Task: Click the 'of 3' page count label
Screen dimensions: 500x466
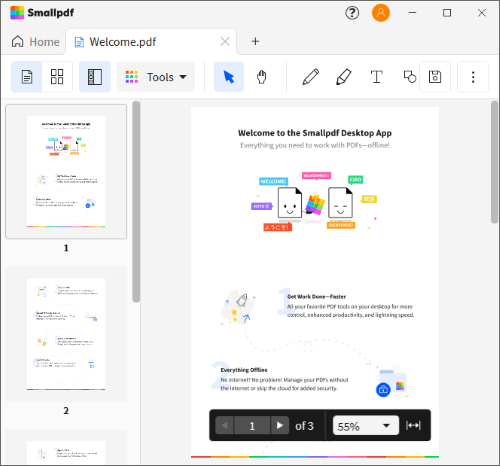Action: click(x=304, y=426)
